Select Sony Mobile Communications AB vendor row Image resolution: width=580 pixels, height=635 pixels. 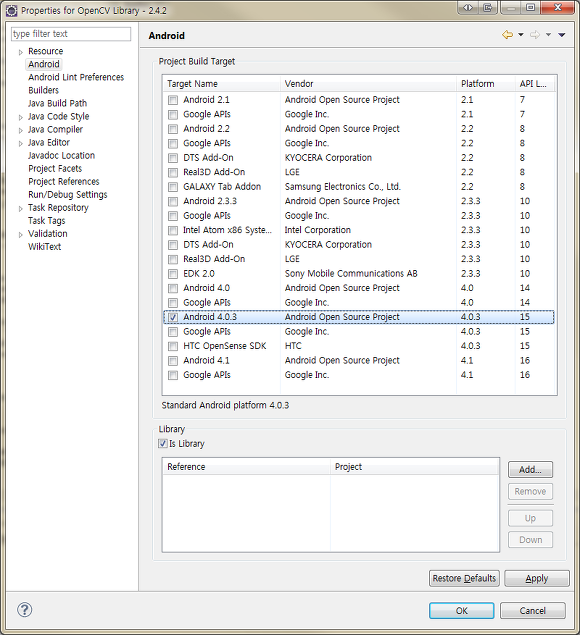359,274
